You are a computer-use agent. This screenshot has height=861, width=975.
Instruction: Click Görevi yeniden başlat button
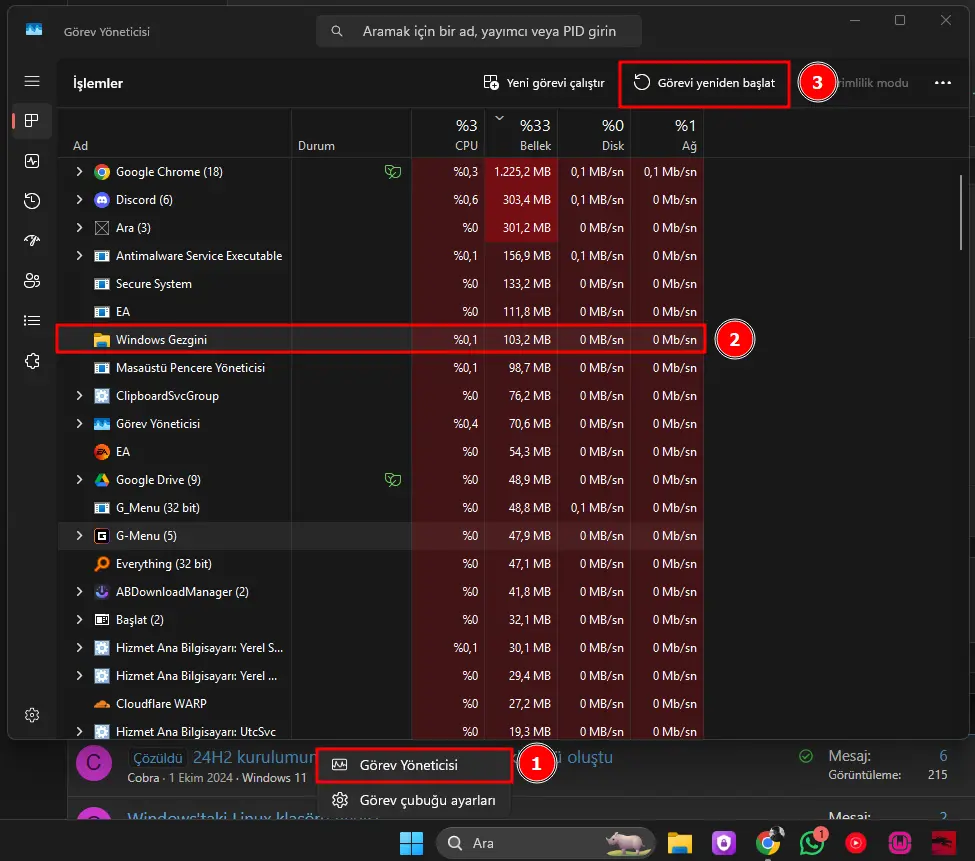705,83
